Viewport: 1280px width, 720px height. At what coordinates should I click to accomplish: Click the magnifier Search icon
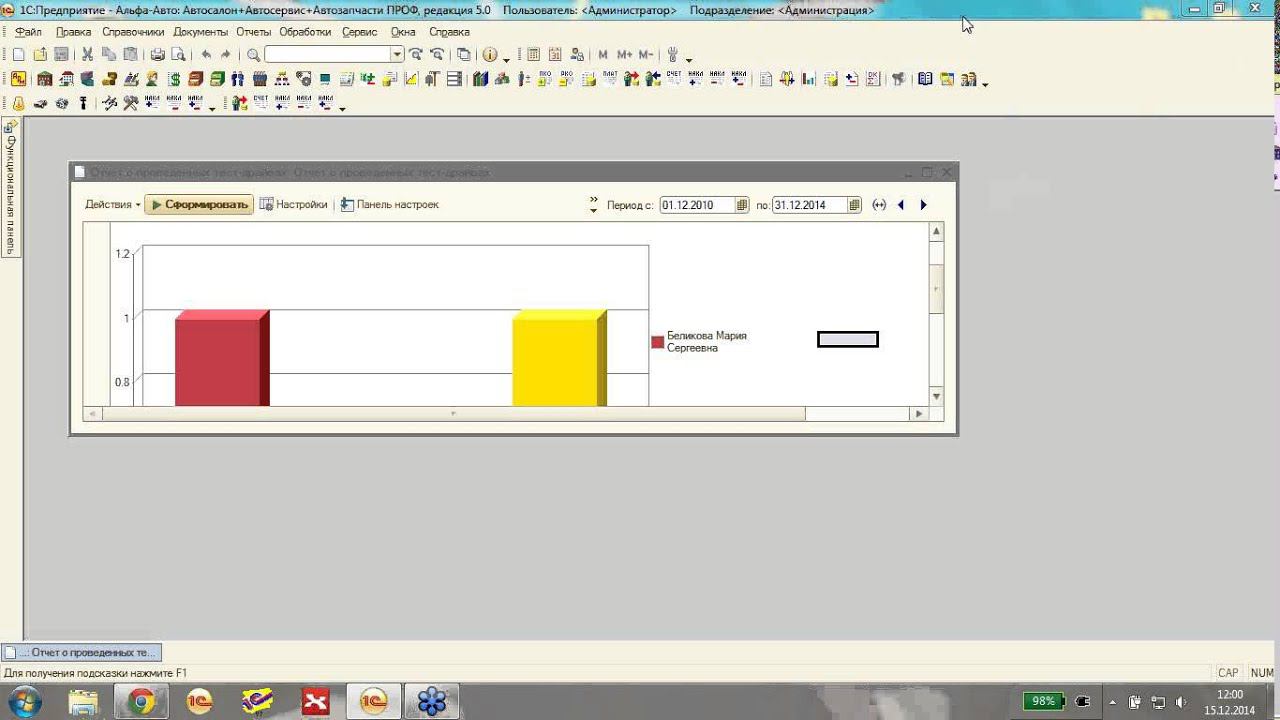coord(254,55)
